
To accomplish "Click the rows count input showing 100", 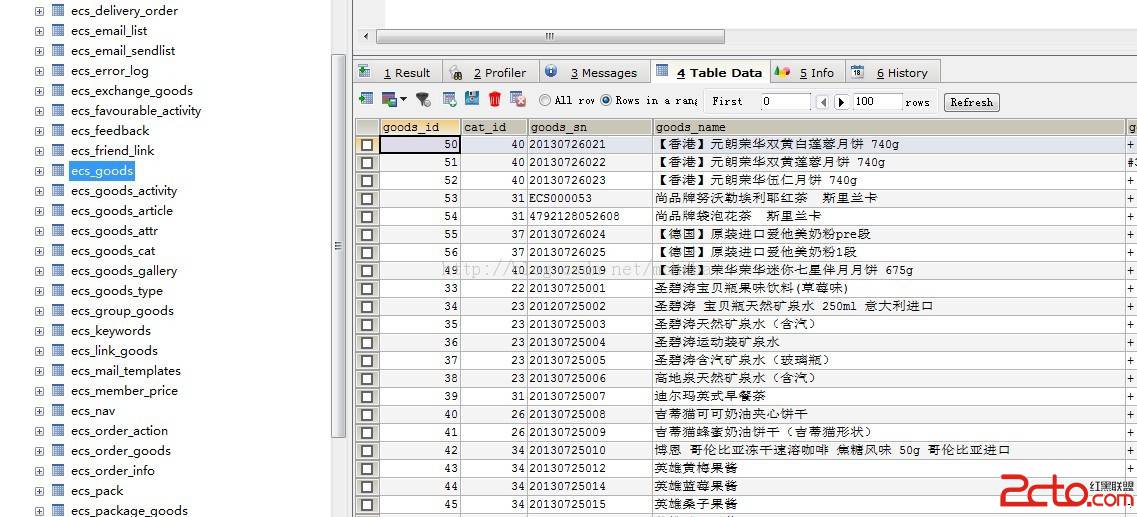I will [x=877, y=102].
